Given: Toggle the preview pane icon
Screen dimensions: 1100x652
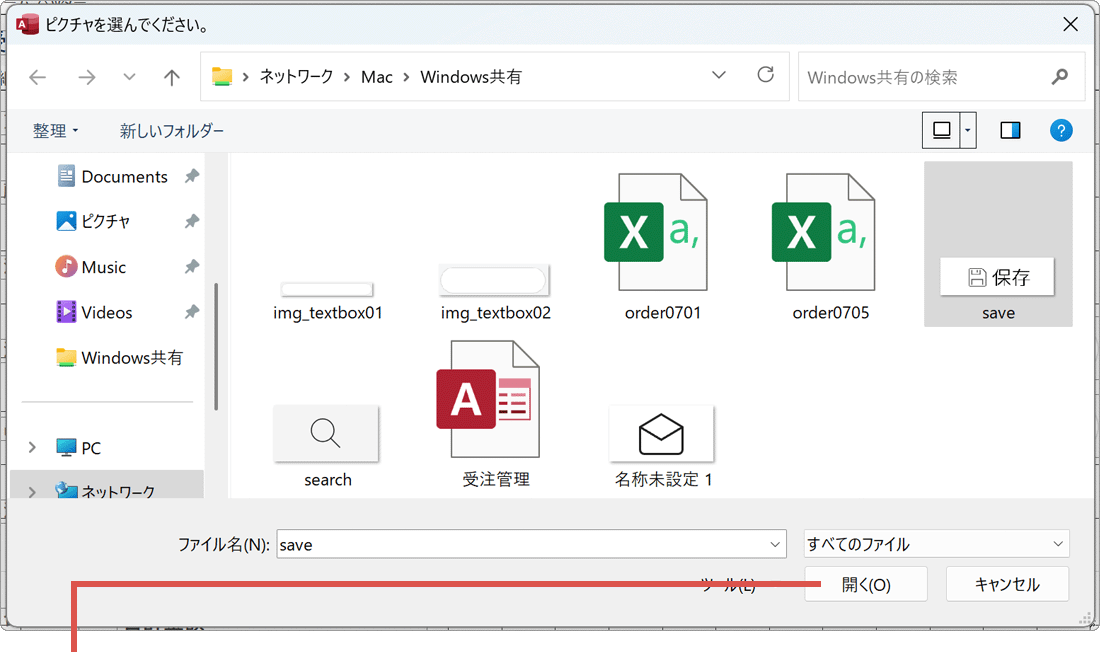Looking at the screenshot, I should pyautogui.click(x=1010, y=131).
